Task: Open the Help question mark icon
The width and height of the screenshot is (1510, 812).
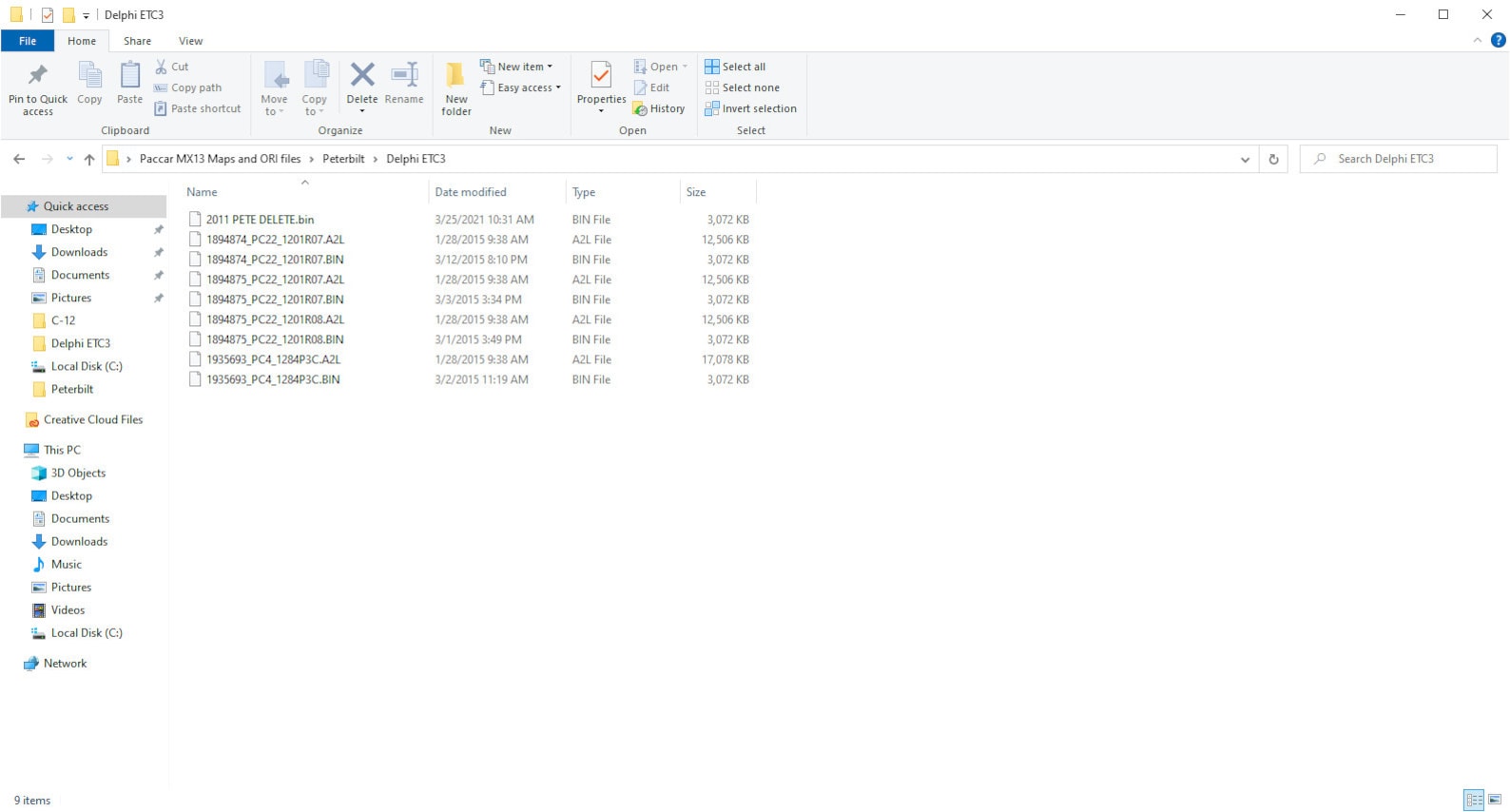Action: pyautogui.click(x=1498, y=40)
